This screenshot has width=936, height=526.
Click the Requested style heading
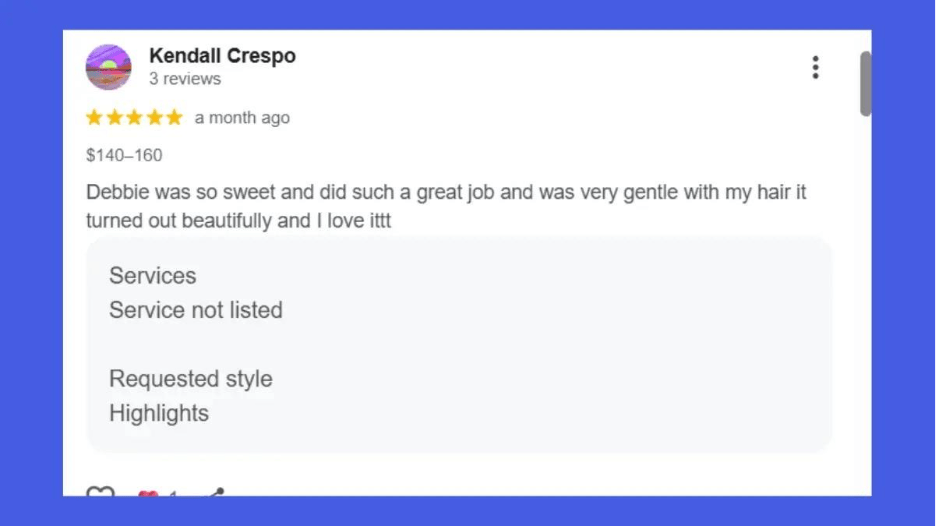tap(191, 379)
